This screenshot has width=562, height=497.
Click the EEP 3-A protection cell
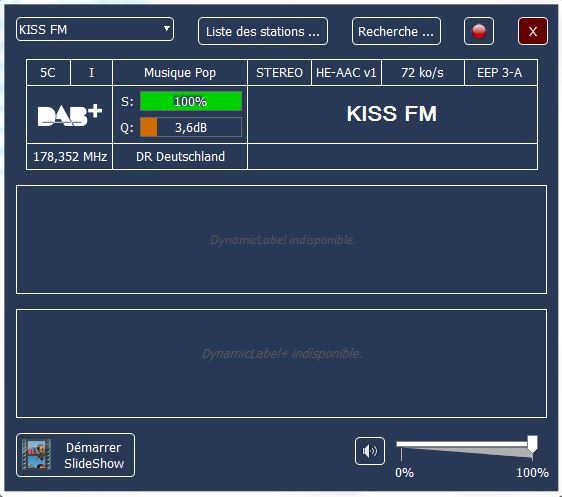(501, 73)
